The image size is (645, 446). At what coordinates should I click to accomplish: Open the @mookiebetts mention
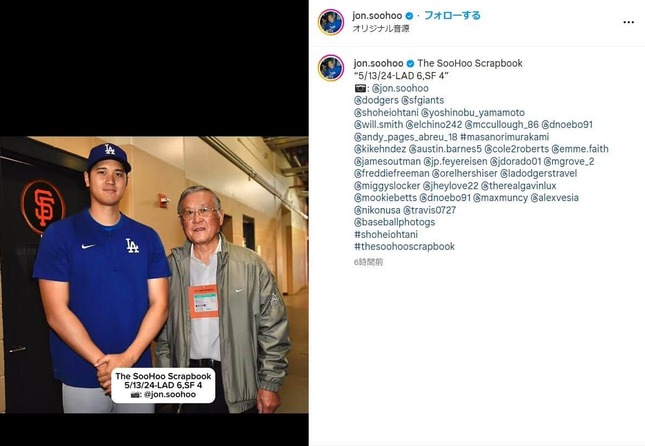pyautogui.click(x=385, y=198)
